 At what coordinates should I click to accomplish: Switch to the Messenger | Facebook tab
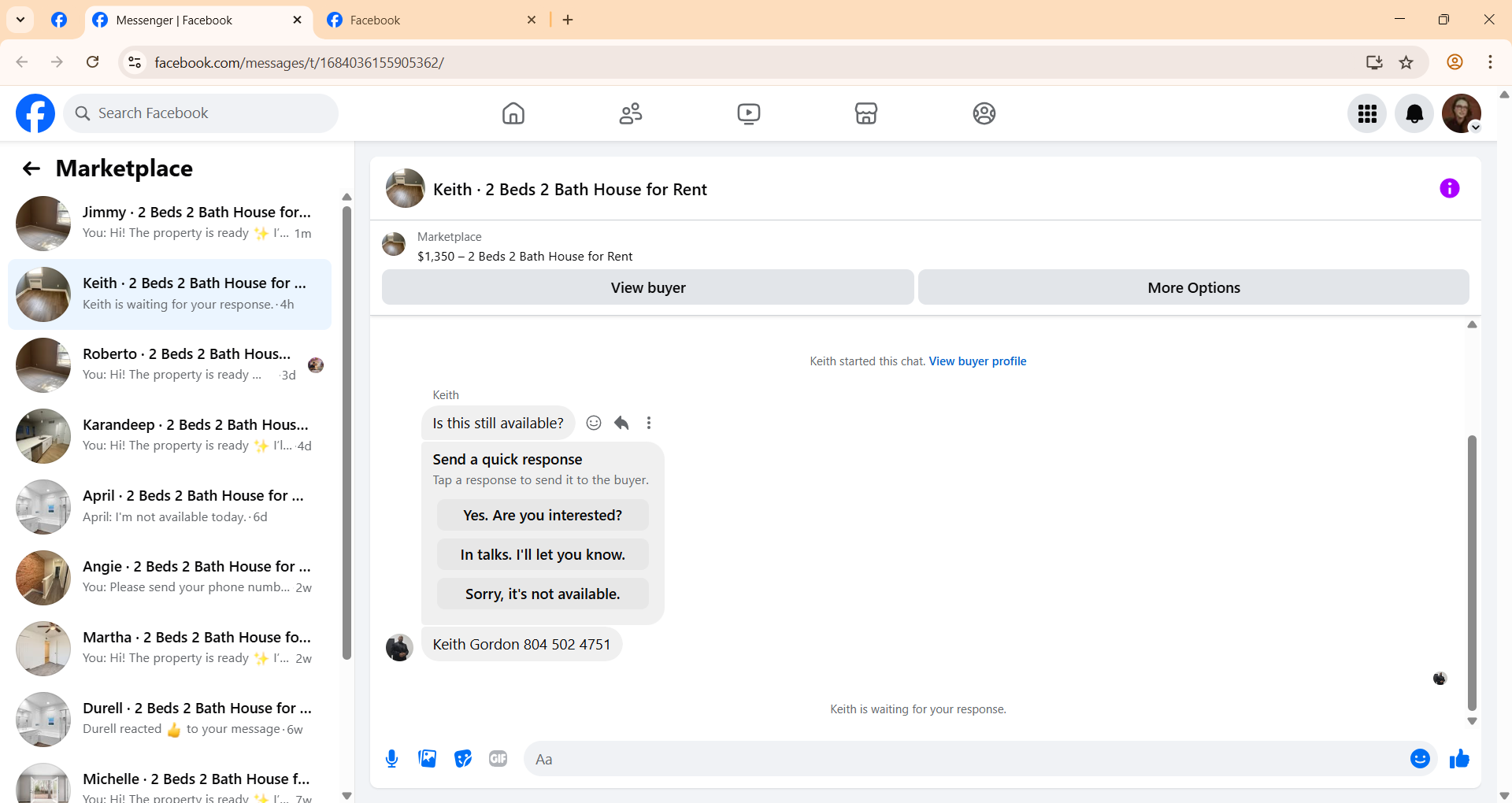point(198,20)
